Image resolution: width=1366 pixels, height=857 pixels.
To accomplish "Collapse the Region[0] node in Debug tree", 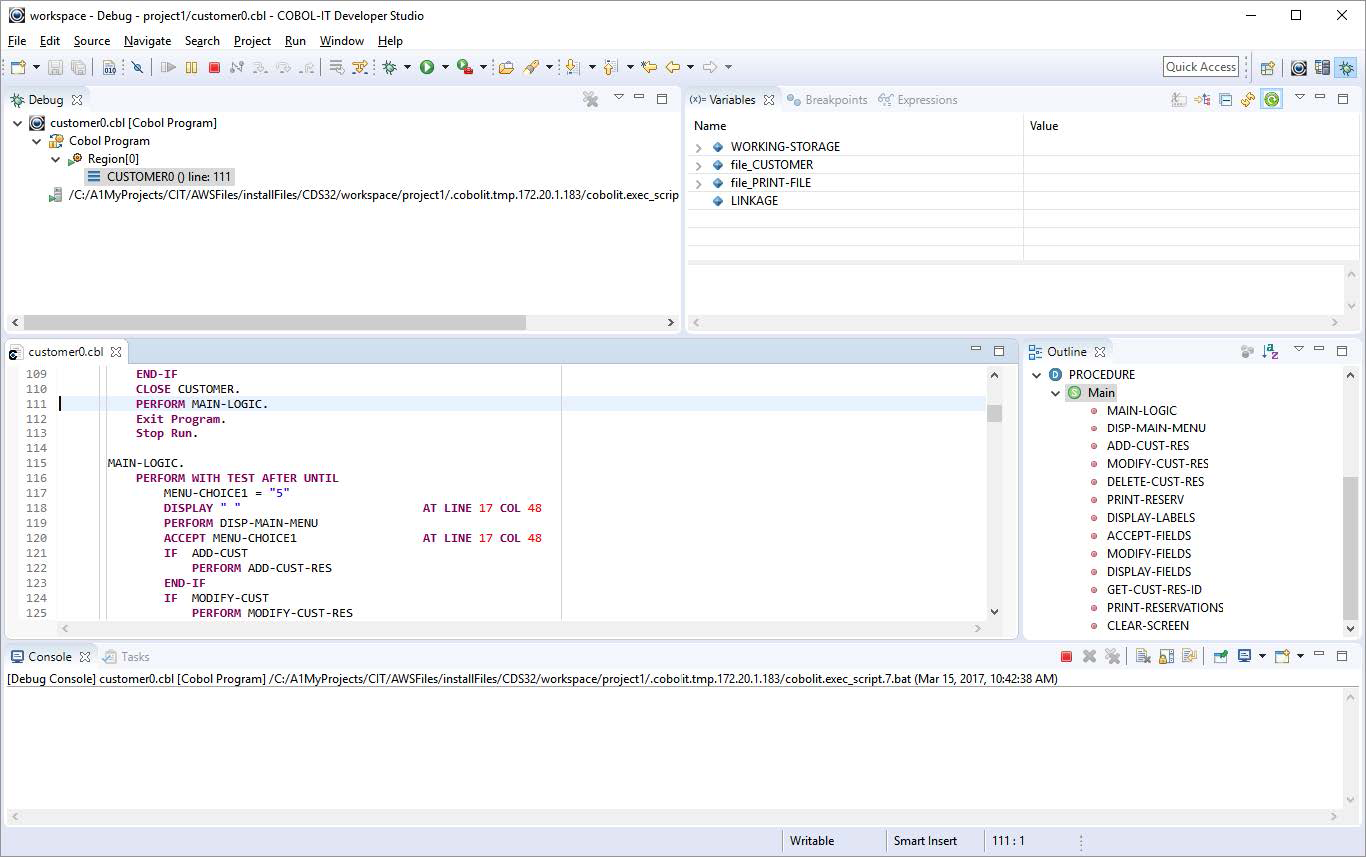I will tap(56, 159).
